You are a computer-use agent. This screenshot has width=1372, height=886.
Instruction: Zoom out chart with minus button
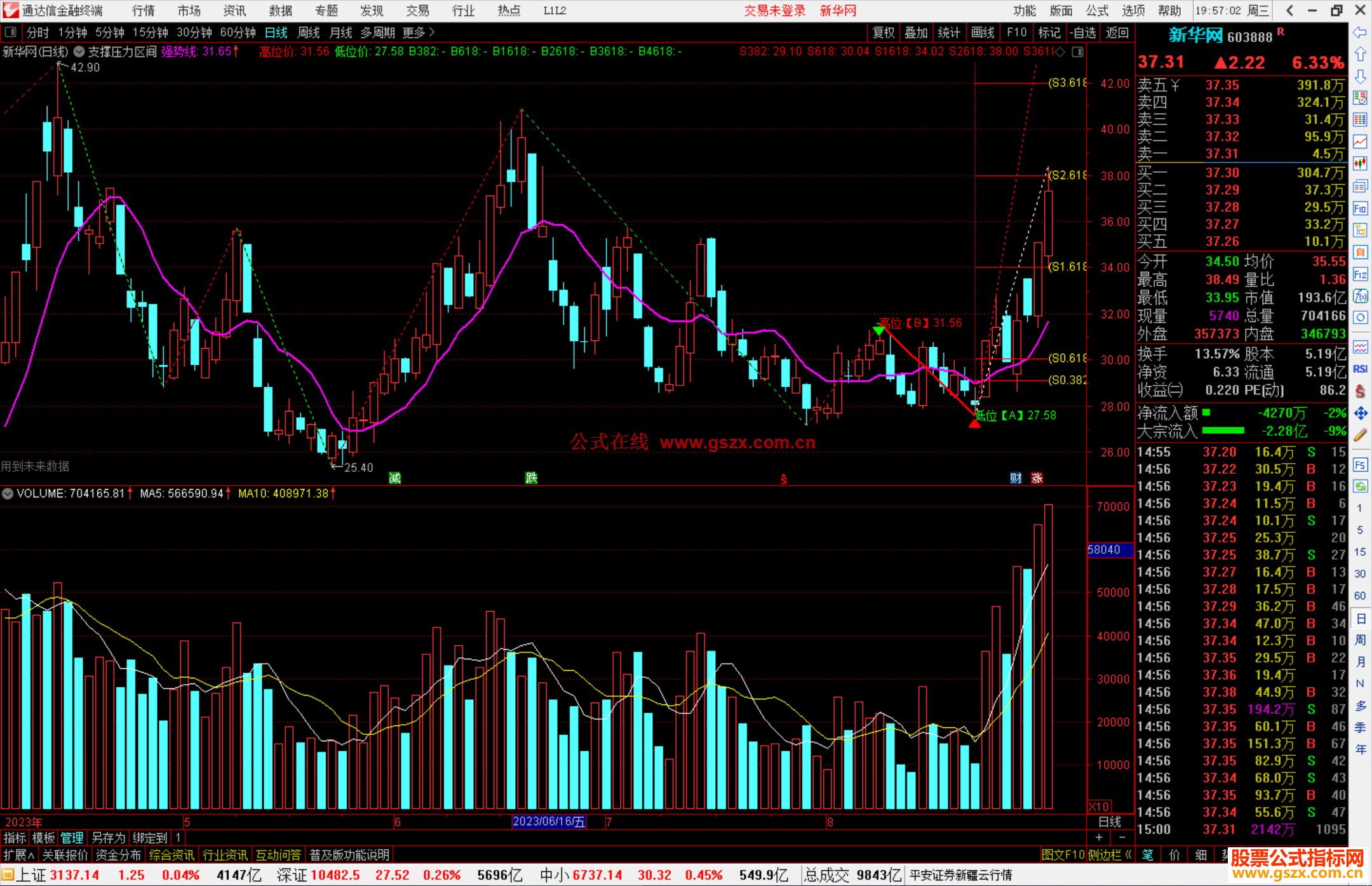pyautogui.click(x=1122, y=837)
